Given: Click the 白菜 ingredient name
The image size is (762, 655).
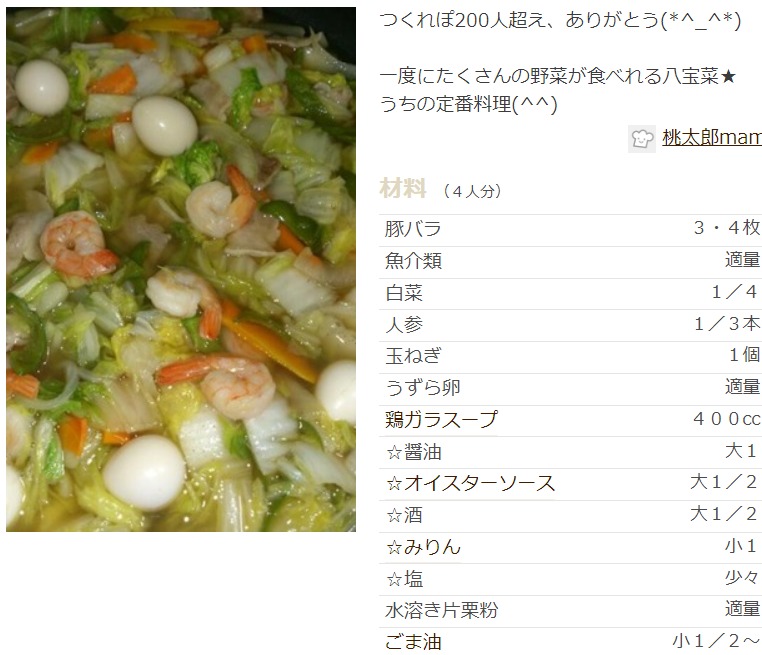Looking at the screenshot, I should [404, 293].
